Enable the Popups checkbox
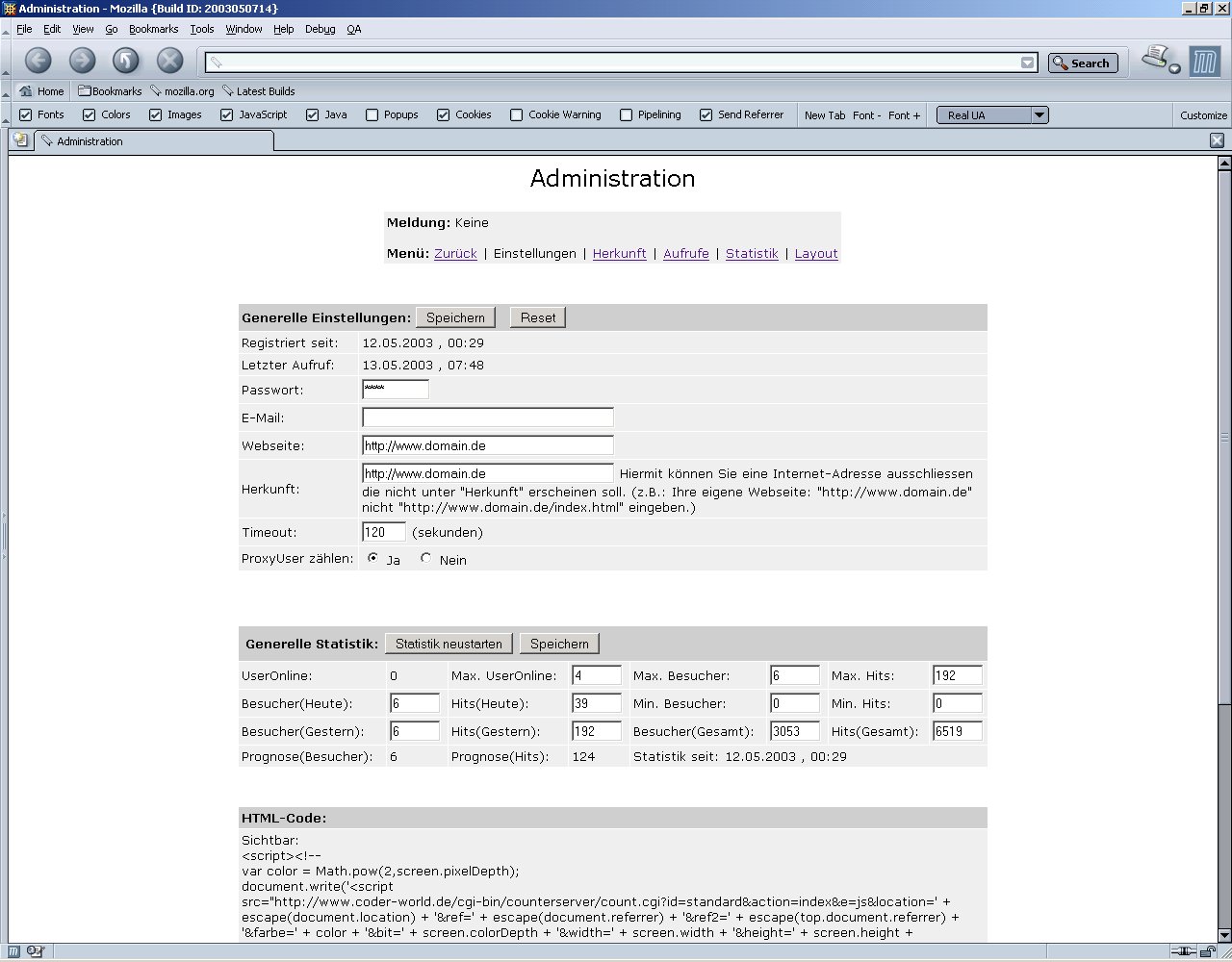1232x962 pixels. click(372, 114)
